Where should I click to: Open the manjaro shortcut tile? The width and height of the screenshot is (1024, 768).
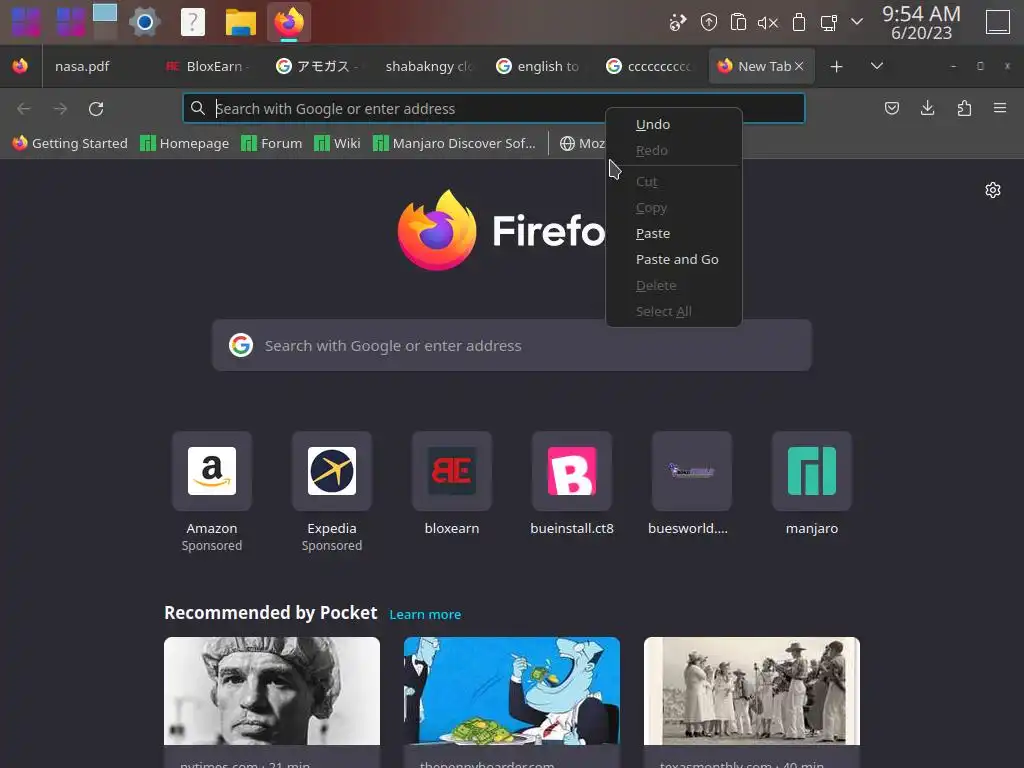tap(812, 471)
